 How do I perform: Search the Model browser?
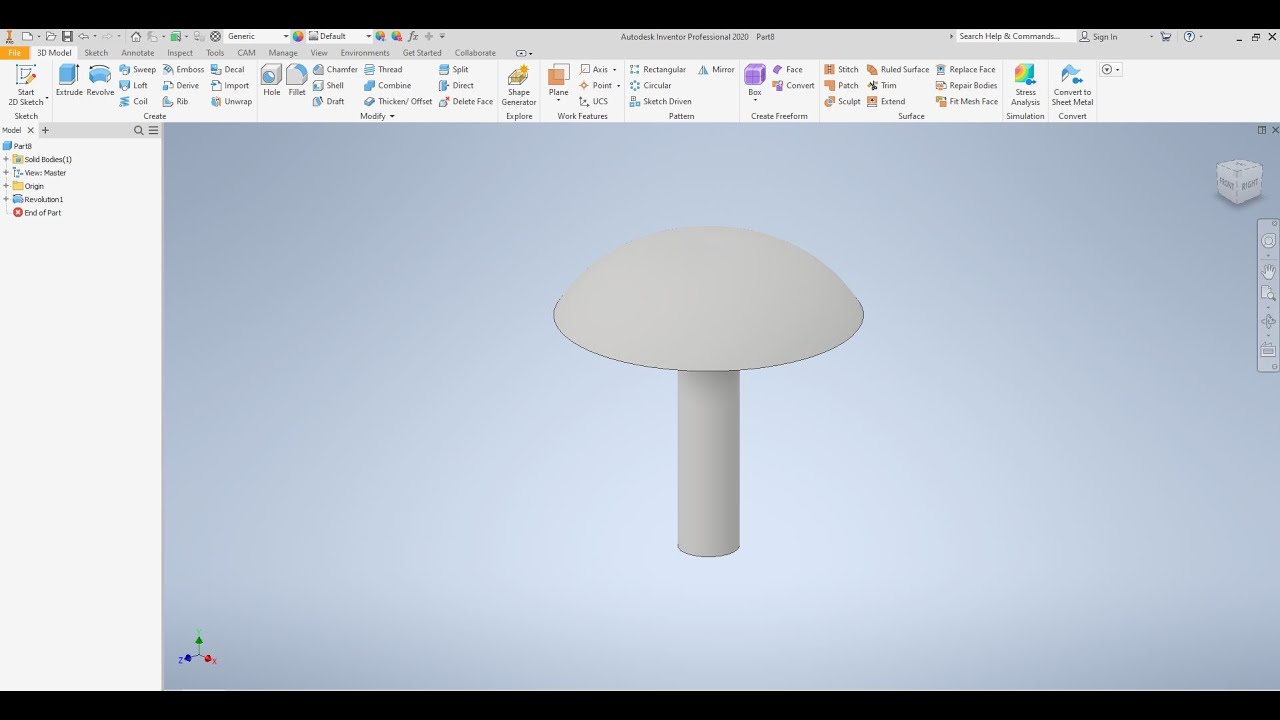(139, 130)
